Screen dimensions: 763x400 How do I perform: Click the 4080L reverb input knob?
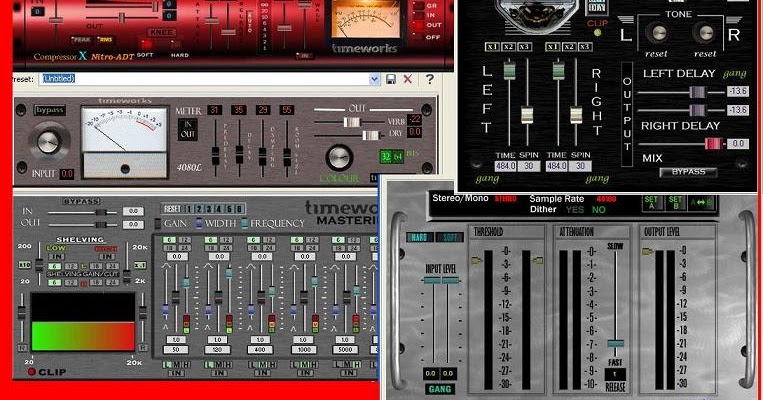(x=49, y=143)
